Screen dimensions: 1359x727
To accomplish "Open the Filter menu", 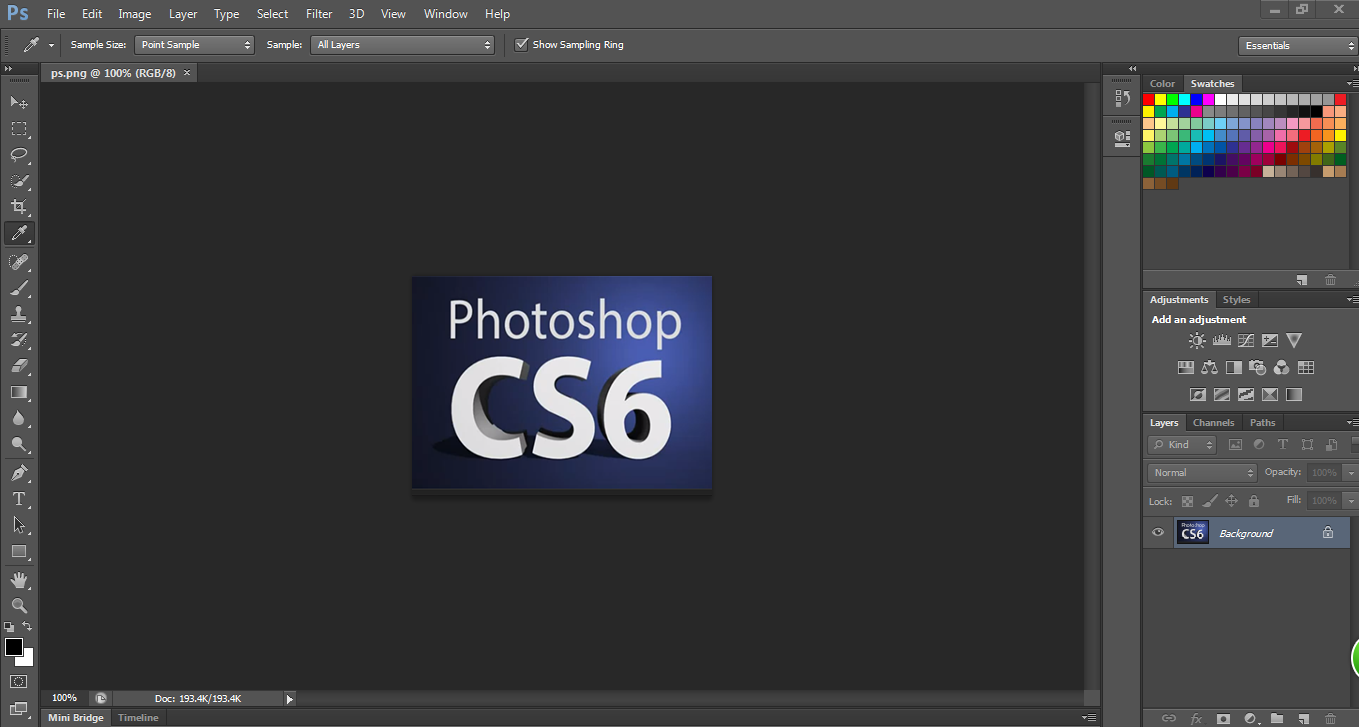I will [x=319, y=14].
